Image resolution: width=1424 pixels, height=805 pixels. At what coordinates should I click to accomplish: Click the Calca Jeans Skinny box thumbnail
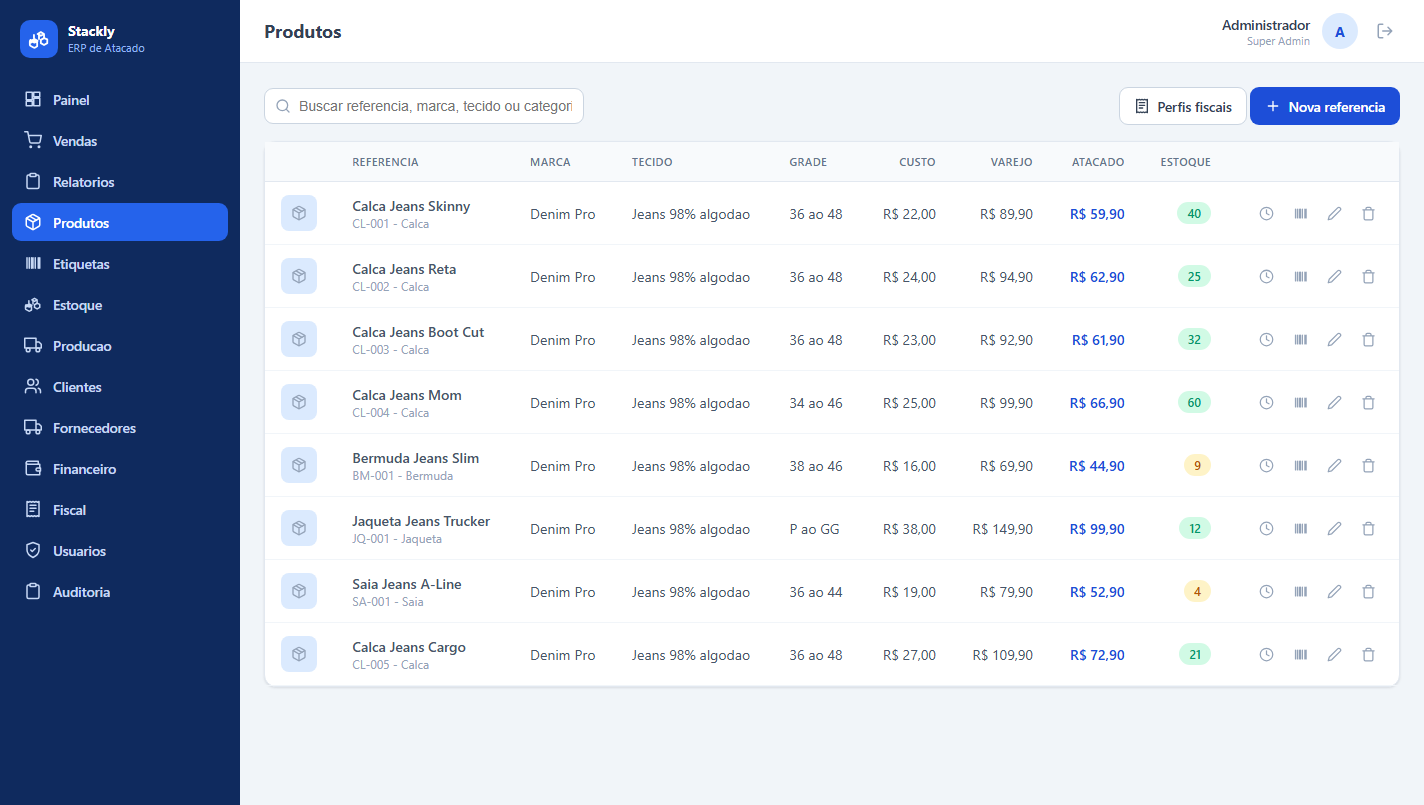click(x=299, y=213)
